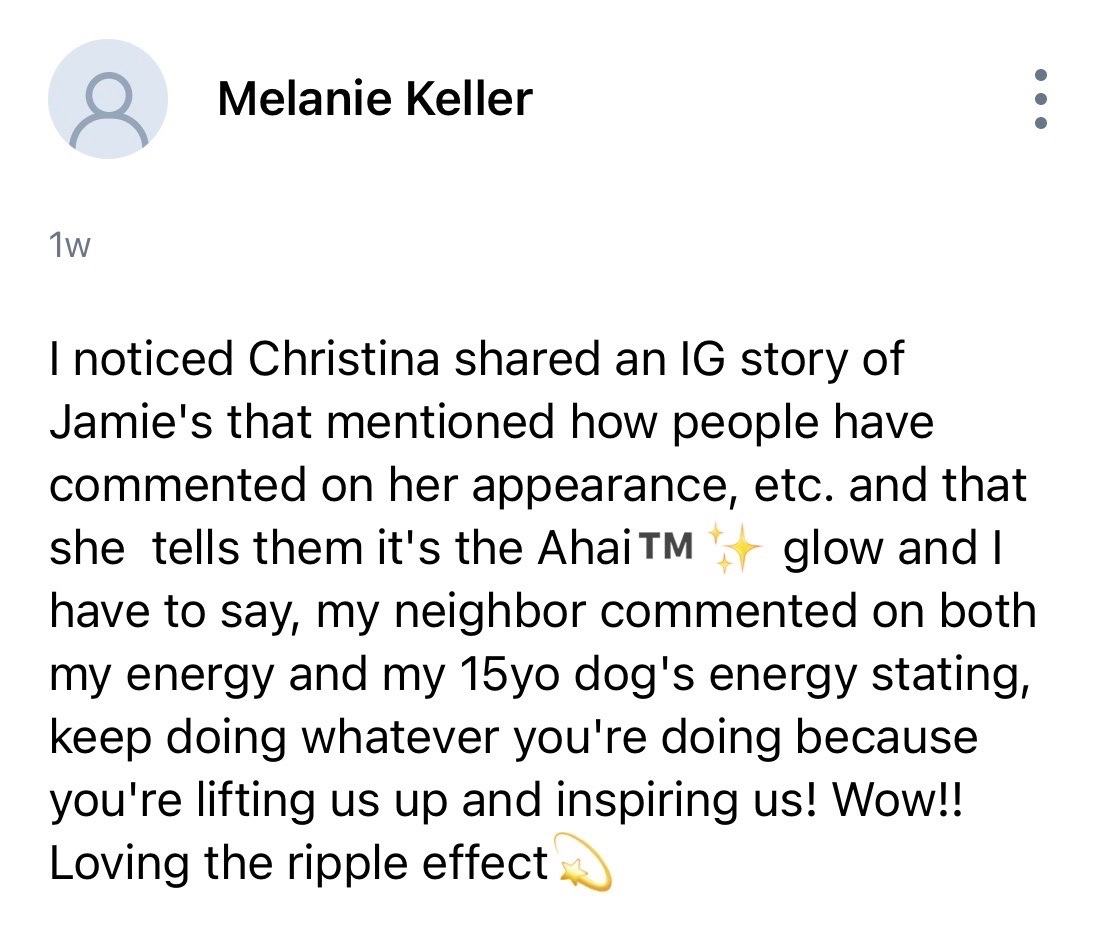Open the three-dot more options menu
The width and height of the screenshot is (1107, 942).
[x=1040, y=99]
